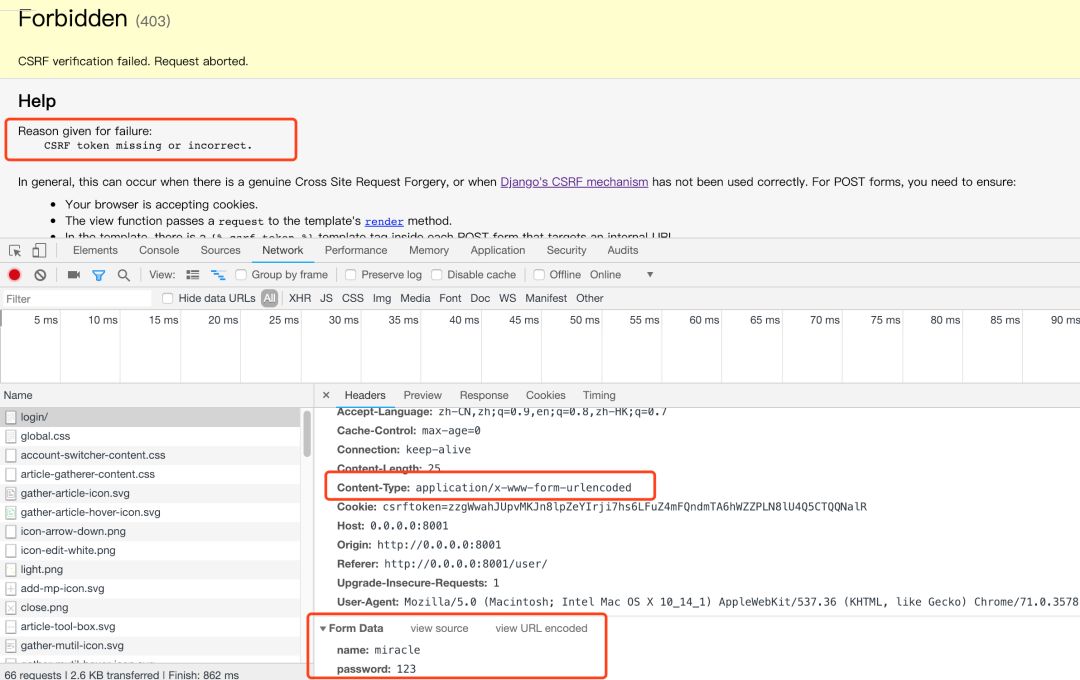Open the Online throttling dropdown arrow
This screenshot has height=680, width=1080.
click(650, 275)
